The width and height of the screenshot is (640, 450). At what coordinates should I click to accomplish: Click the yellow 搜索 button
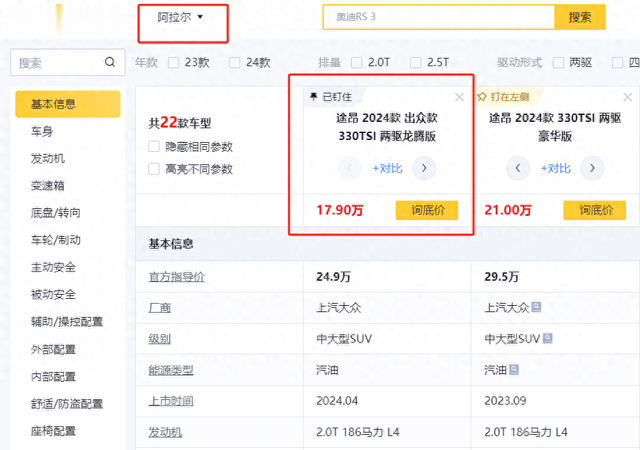pyautogui.click(x=580, y=17)
